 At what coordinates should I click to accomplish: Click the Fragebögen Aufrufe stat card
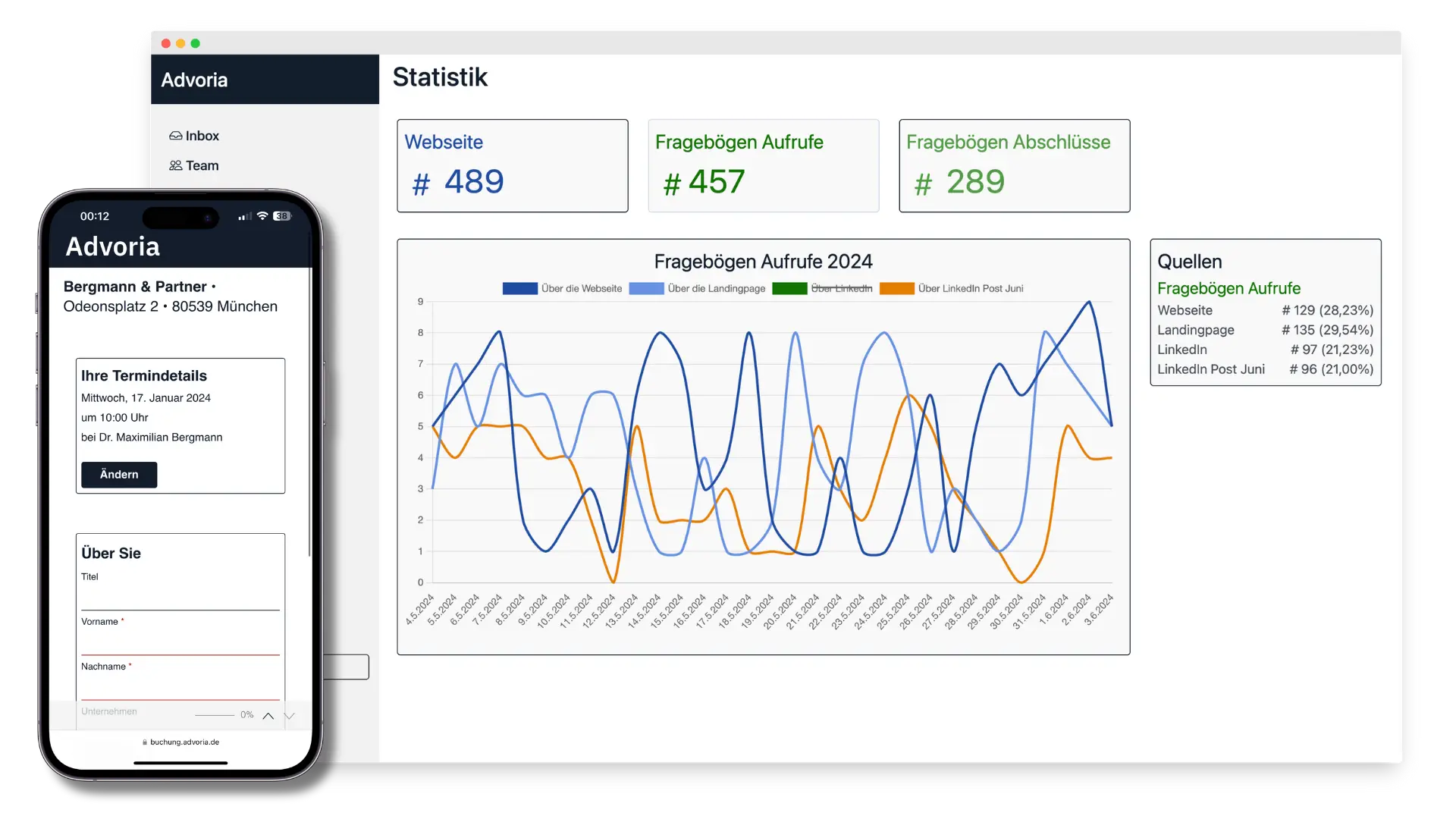[763, 165]
